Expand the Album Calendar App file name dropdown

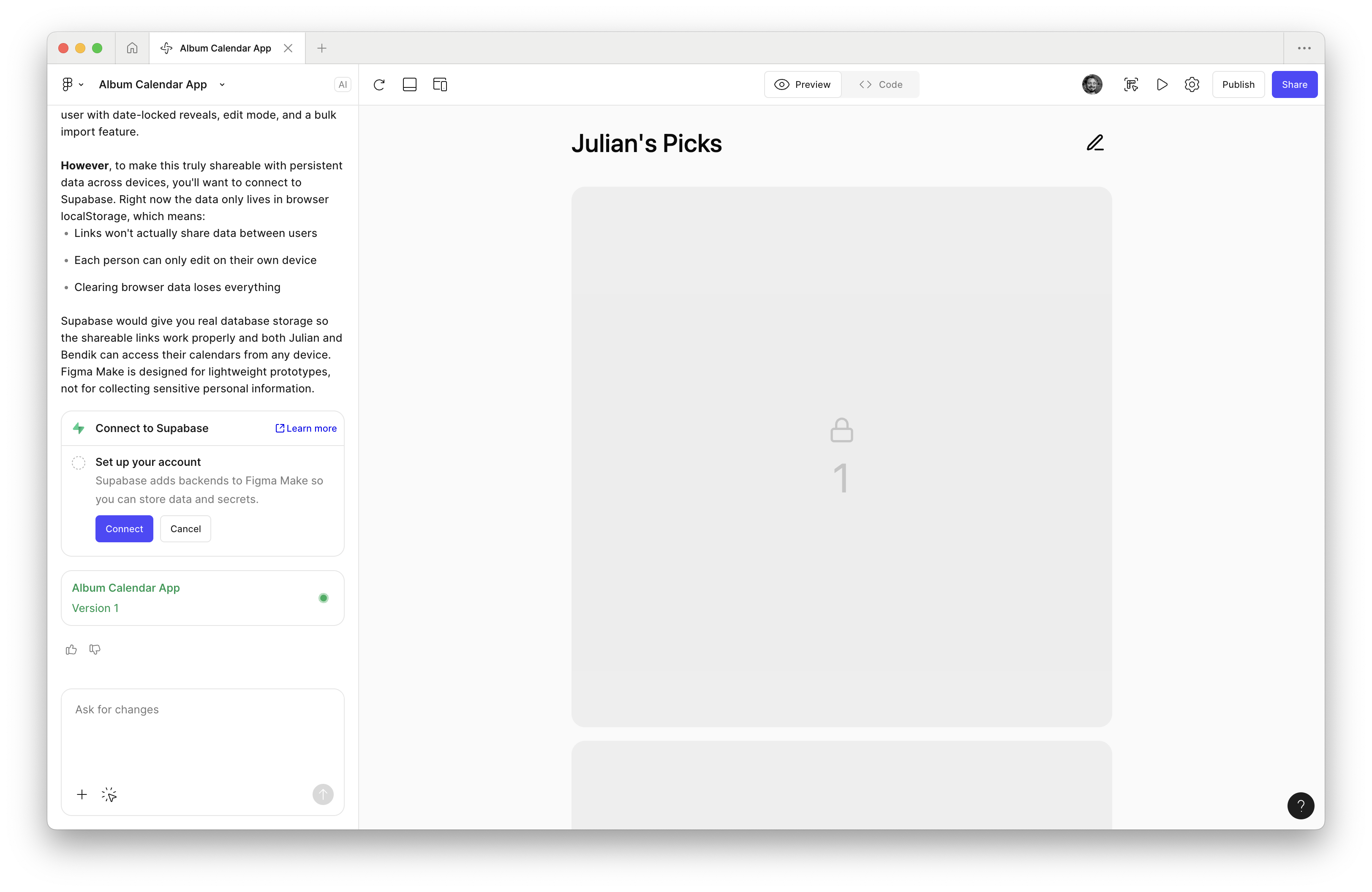222,85
